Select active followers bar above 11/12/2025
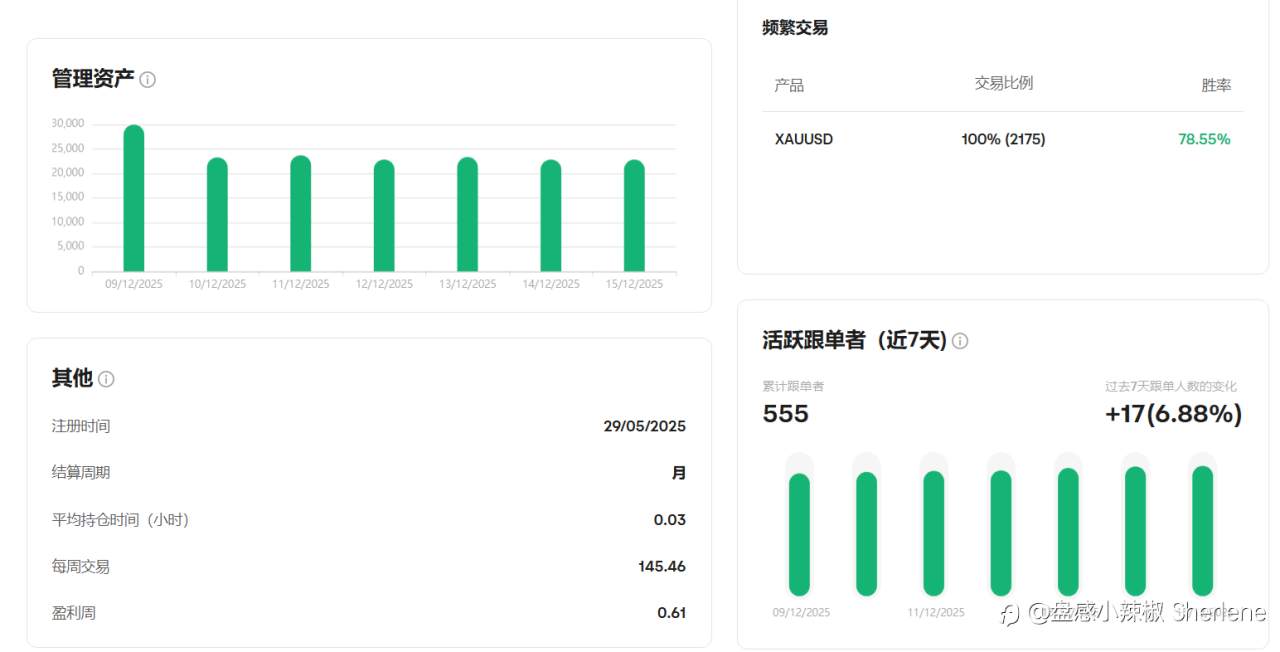Image resolution: width=1280 pixels, height=652 pixels. click(933, 534)
